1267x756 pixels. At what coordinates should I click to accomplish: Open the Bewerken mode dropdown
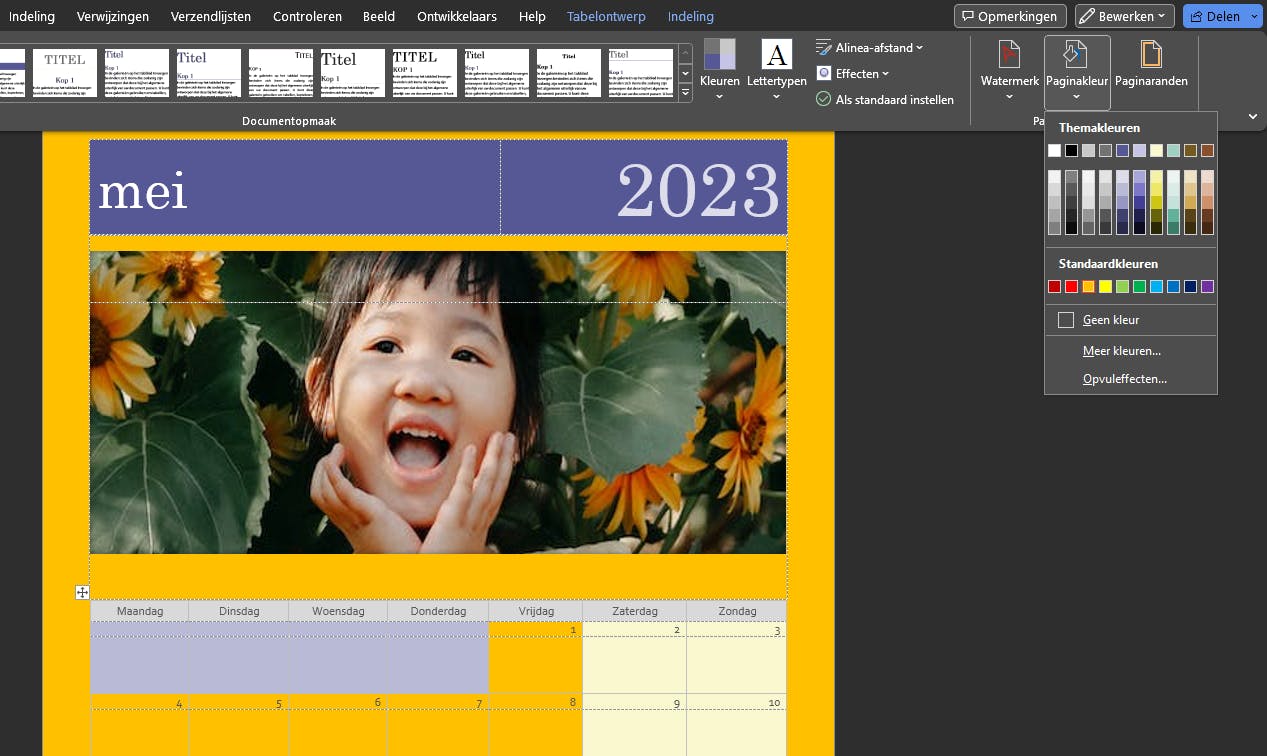click(1124, 16)
